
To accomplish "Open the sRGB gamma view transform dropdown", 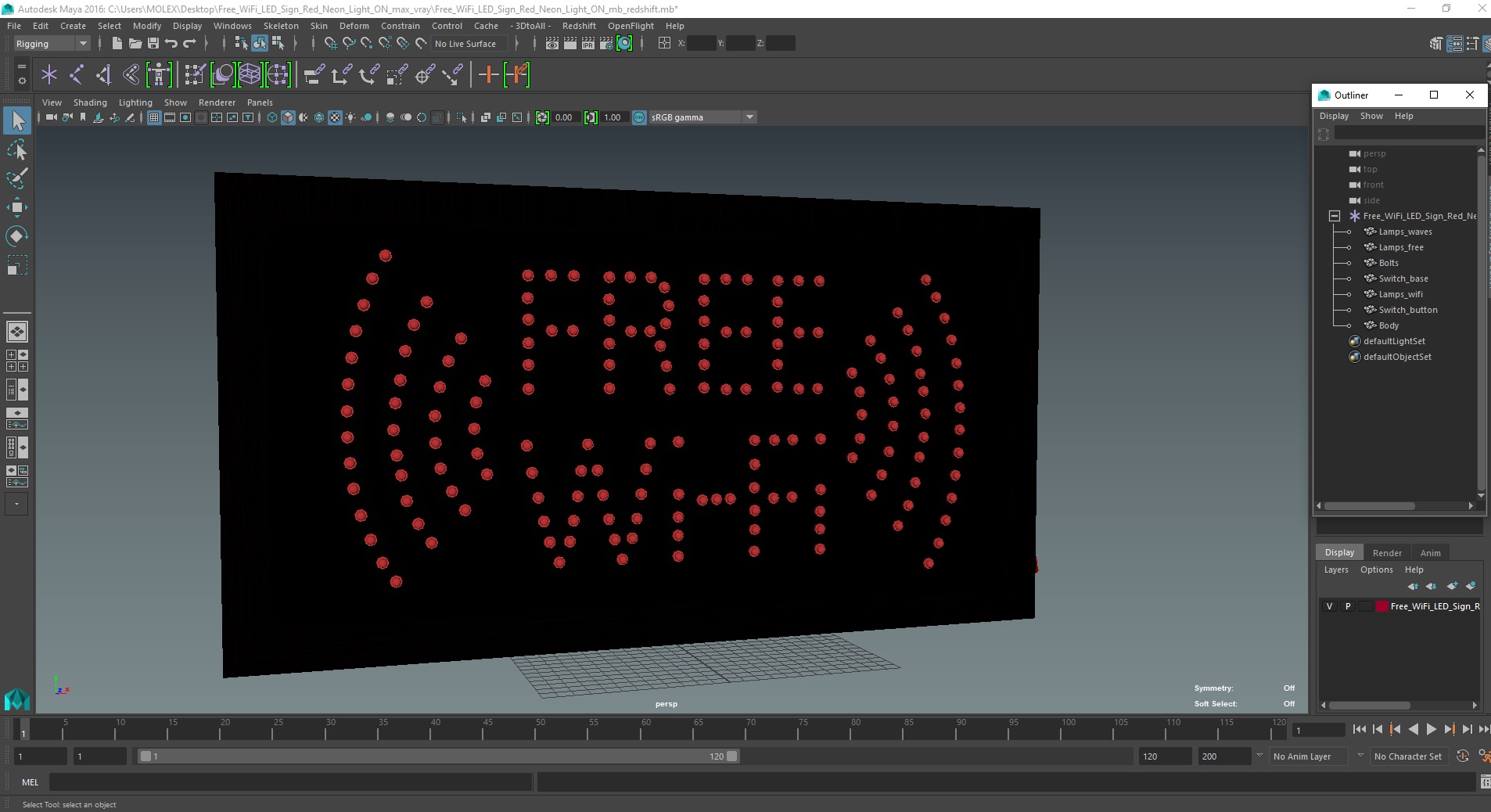I will click(702, 117).
